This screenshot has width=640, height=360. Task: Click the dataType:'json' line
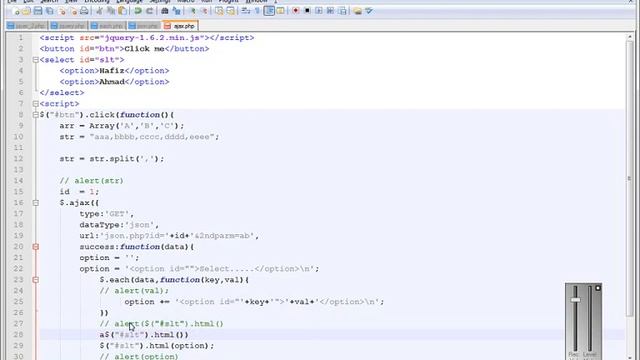coord(119,225)
